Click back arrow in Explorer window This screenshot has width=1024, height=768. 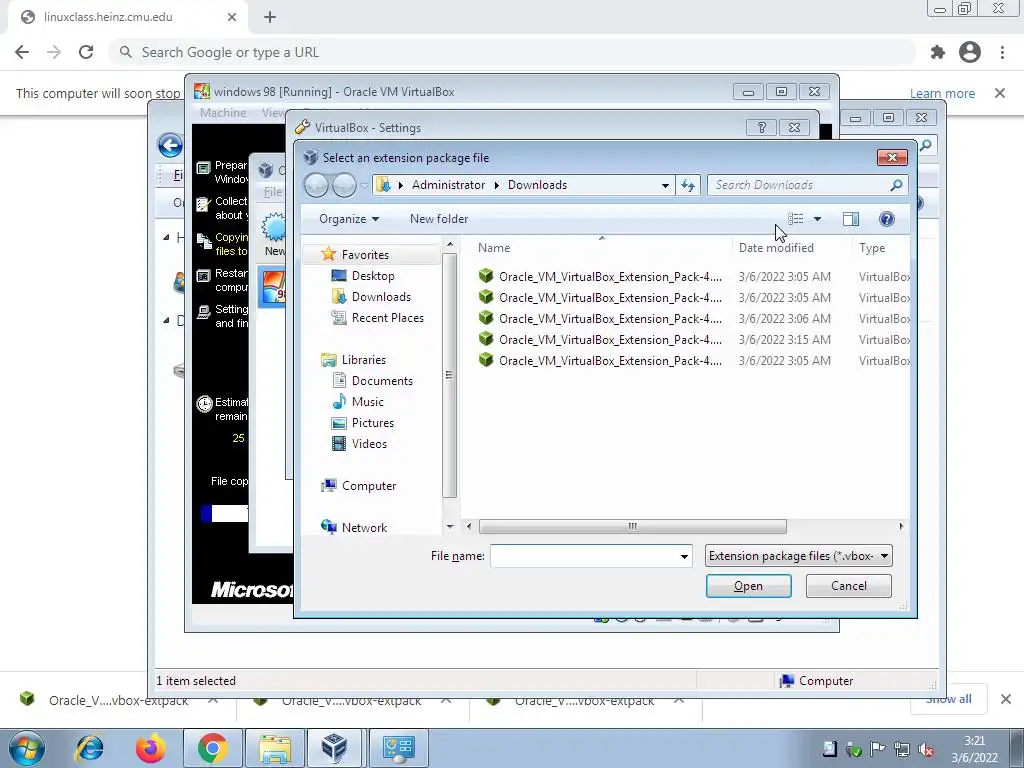tap(170, 145)
